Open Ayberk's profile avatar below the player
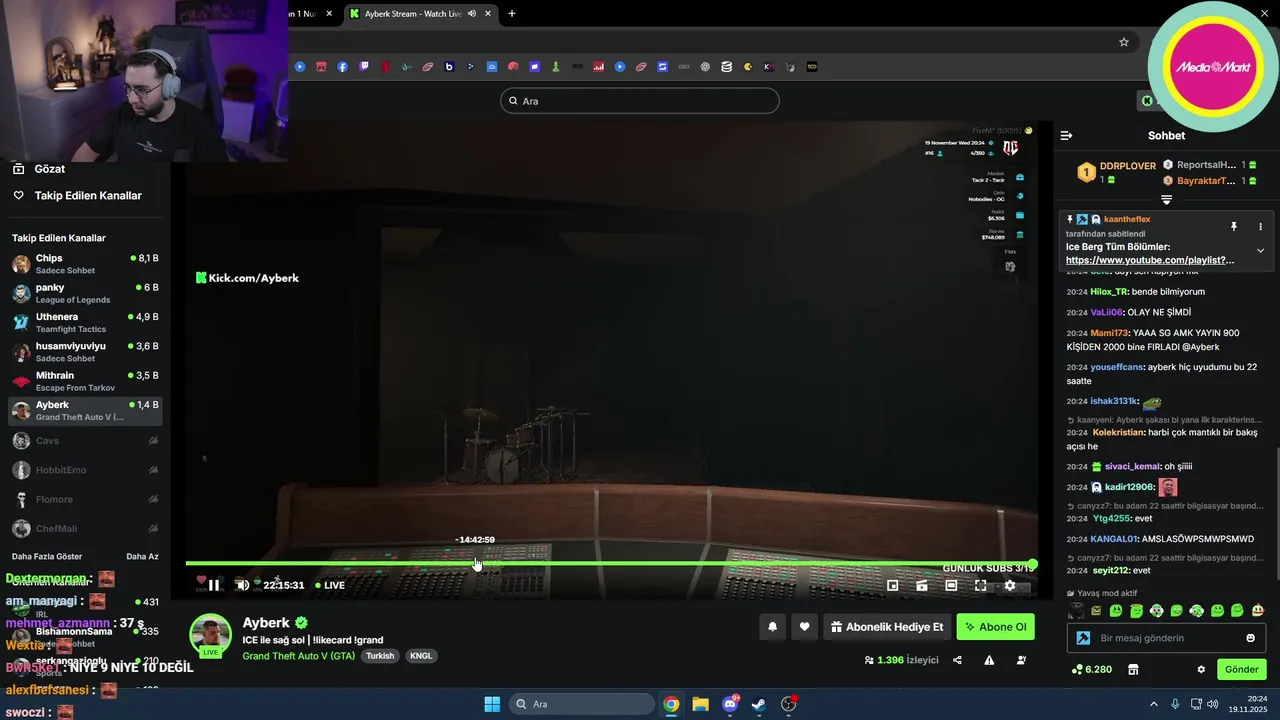The image size is (1280, 720). [211, 635]
